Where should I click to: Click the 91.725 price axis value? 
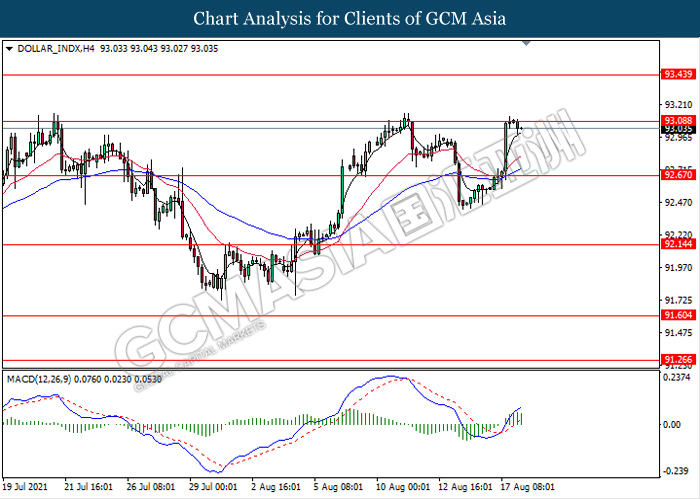click(678, 300)
